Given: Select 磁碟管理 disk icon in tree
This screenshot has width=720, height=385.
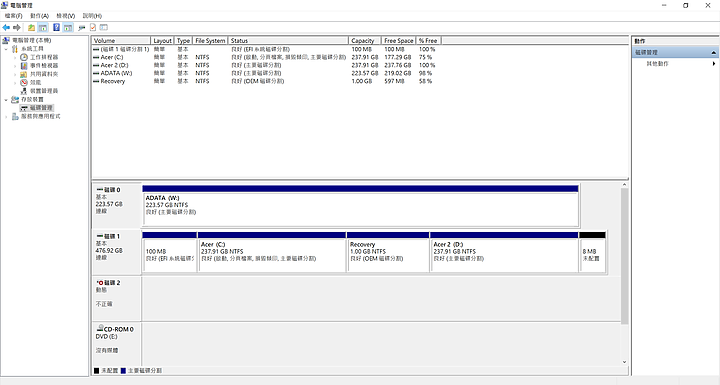Looking at the screenshot, I should (x=24, y=108).
